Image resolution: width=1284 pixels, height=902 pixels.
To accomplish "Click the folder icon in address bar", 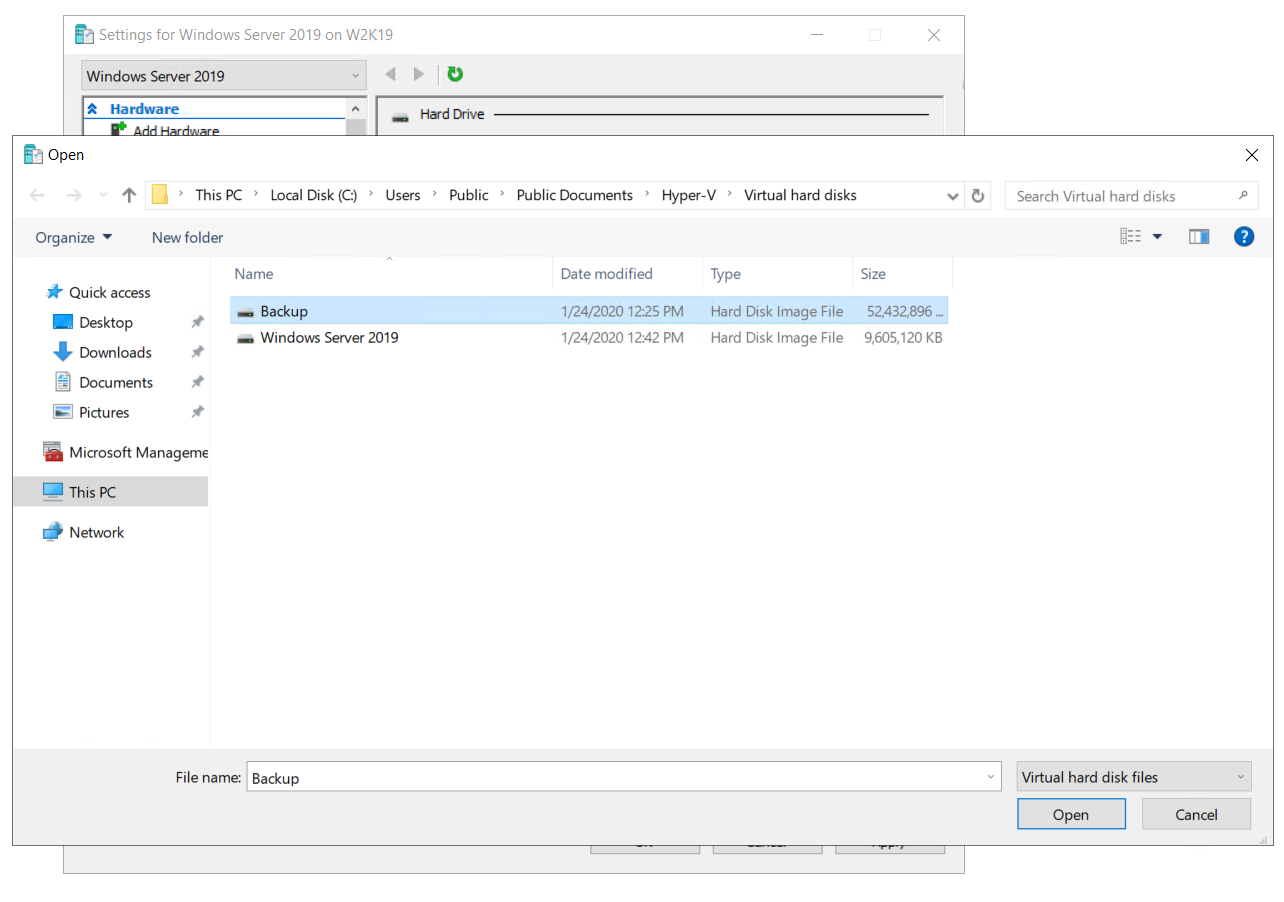I will [x=160, y=196].
